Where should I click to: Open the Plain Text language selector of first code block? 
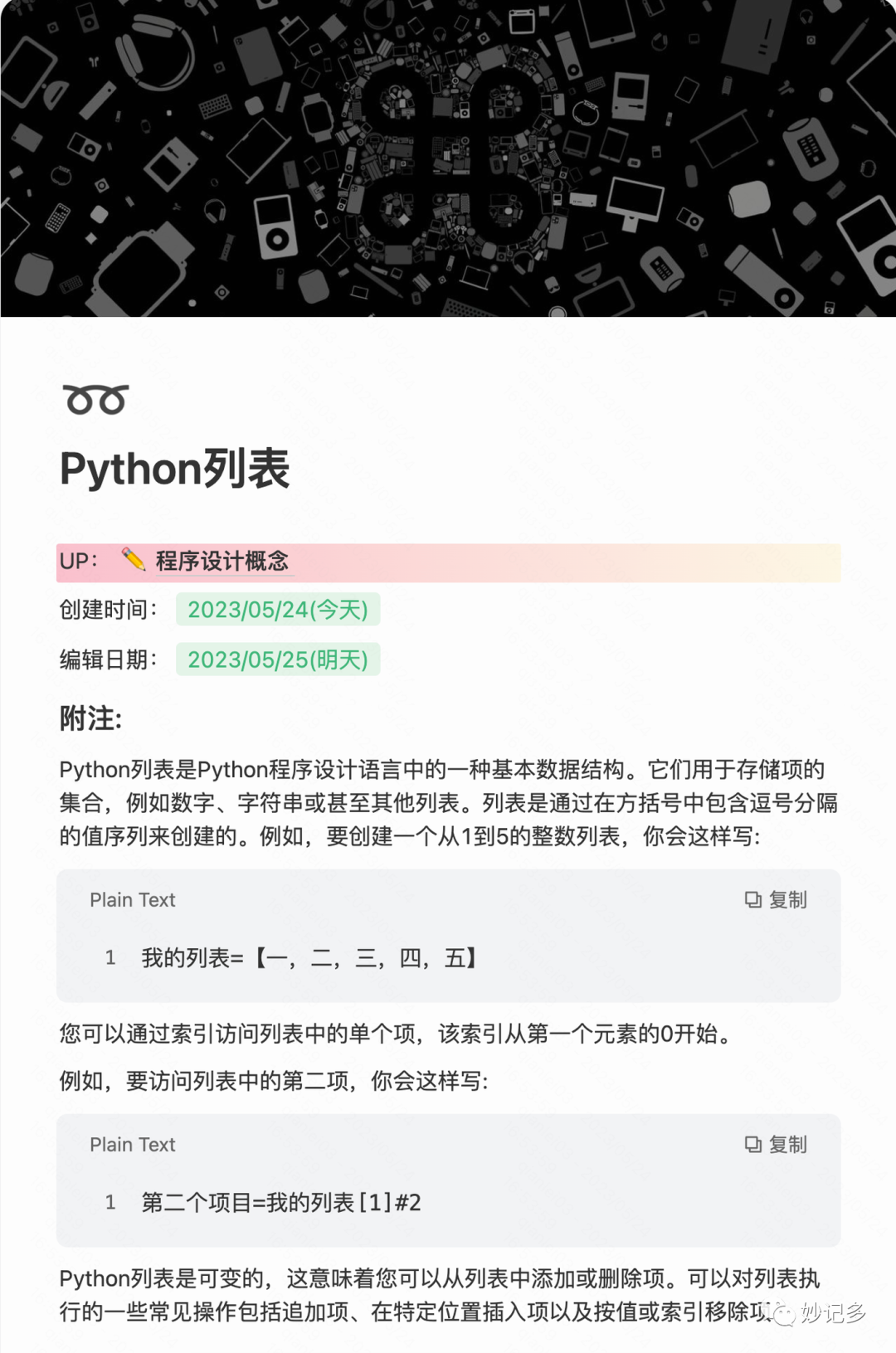tap(133, 900)
